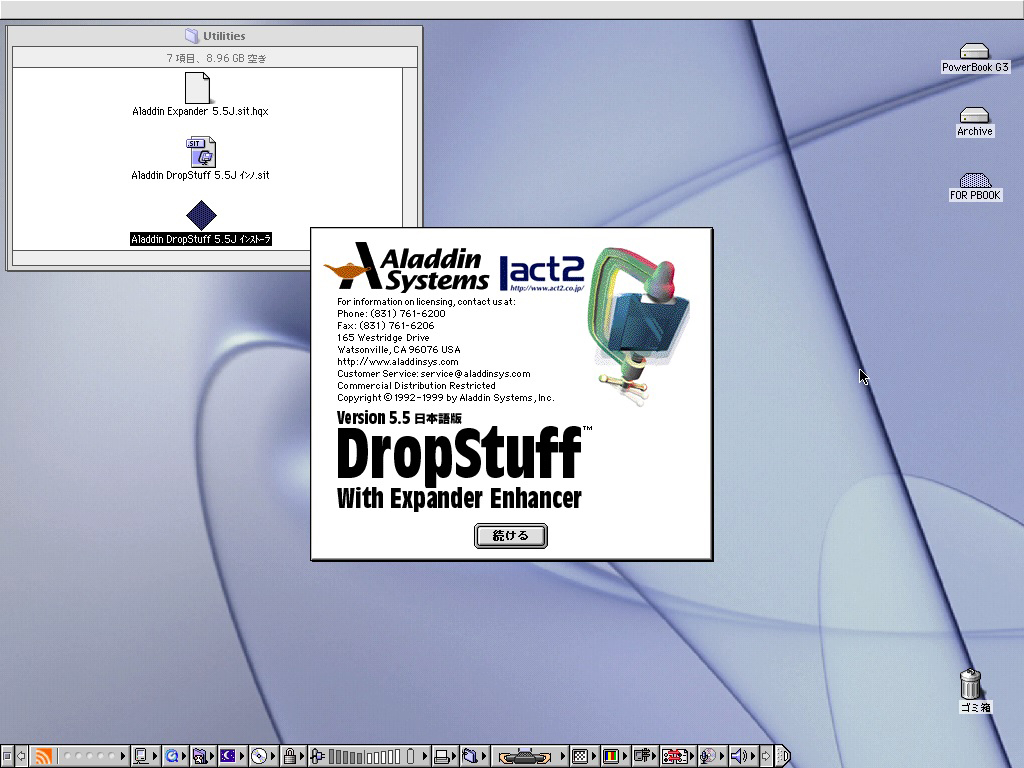Viewport: 1024px width, 768px height.
Task: Click the Utilities window vertical scrollbar
Action: [409, 159]
